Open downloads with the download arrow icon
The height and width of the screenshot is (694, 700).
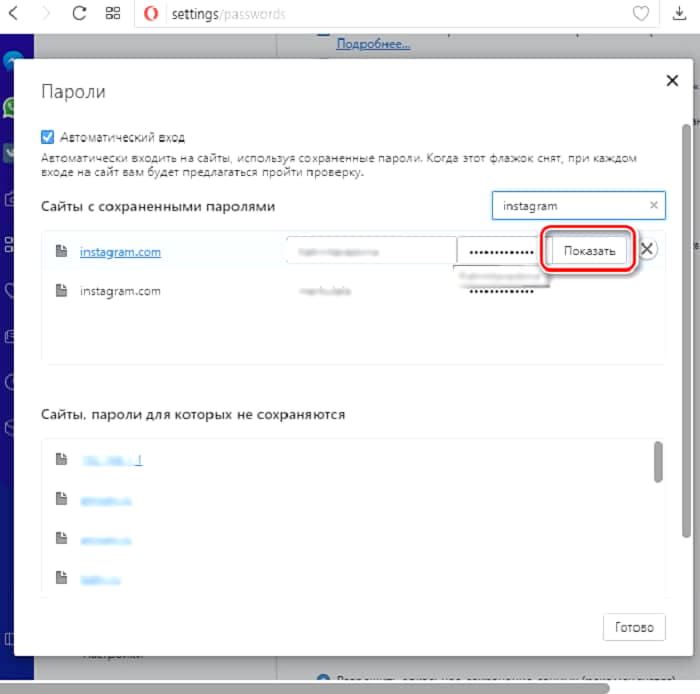pyautogui.click(x=679, y=13)
